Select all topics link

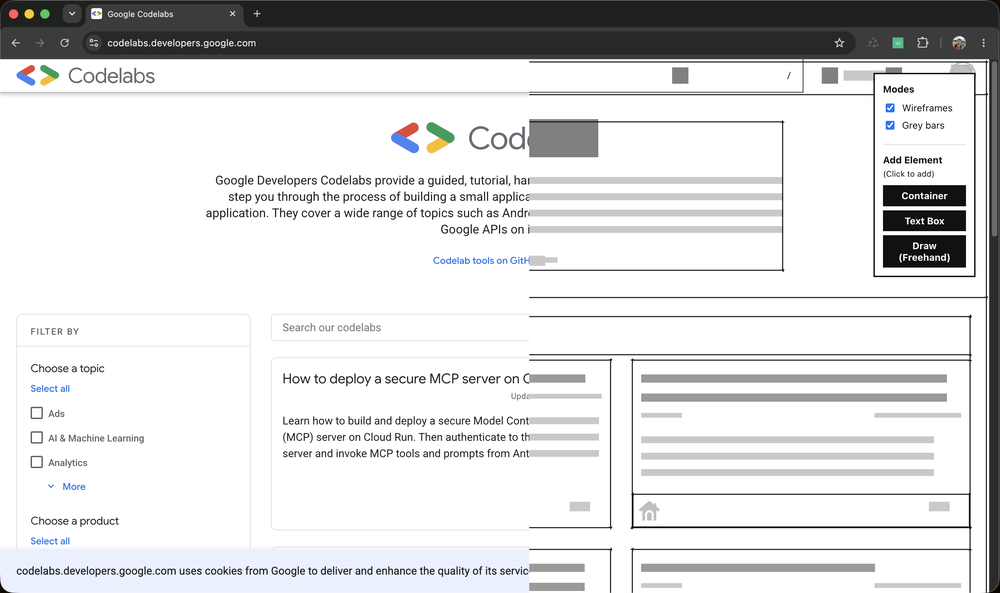50,388
